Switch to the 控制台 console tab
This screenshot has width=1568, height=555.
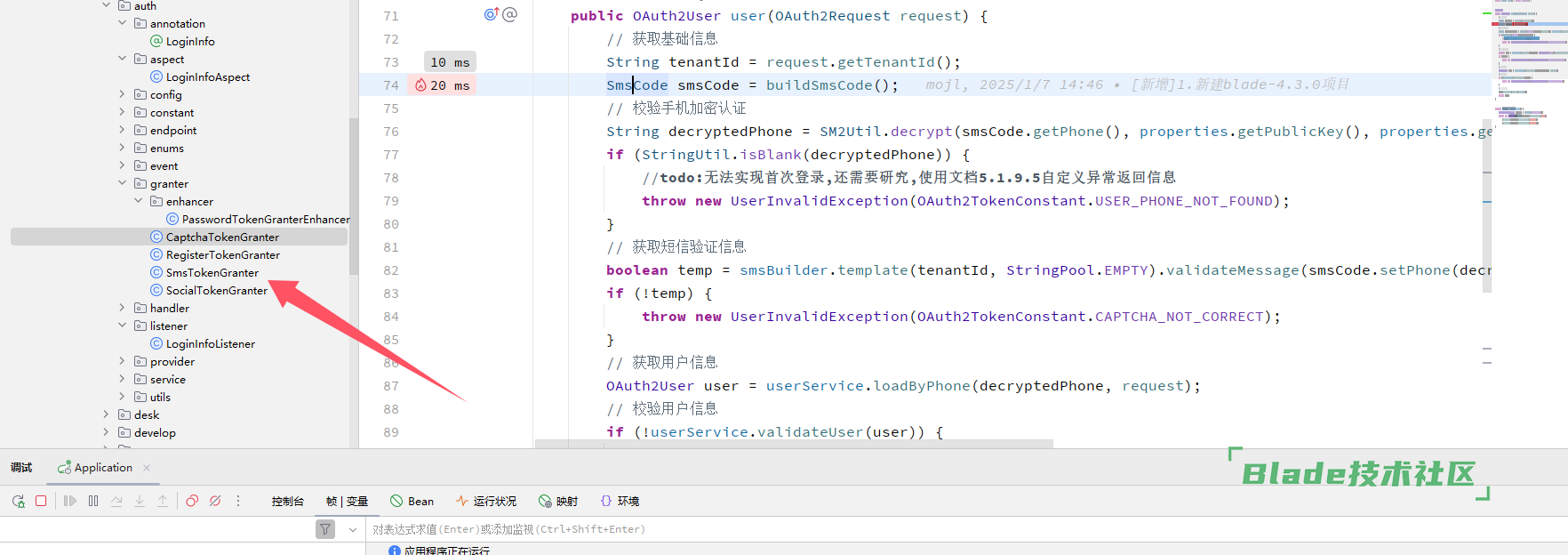click(288, 502)
